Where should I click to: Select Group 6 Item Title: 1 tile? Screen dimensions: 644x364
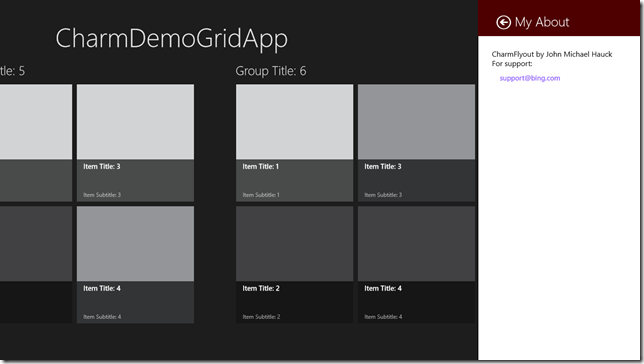click(294, 143)
